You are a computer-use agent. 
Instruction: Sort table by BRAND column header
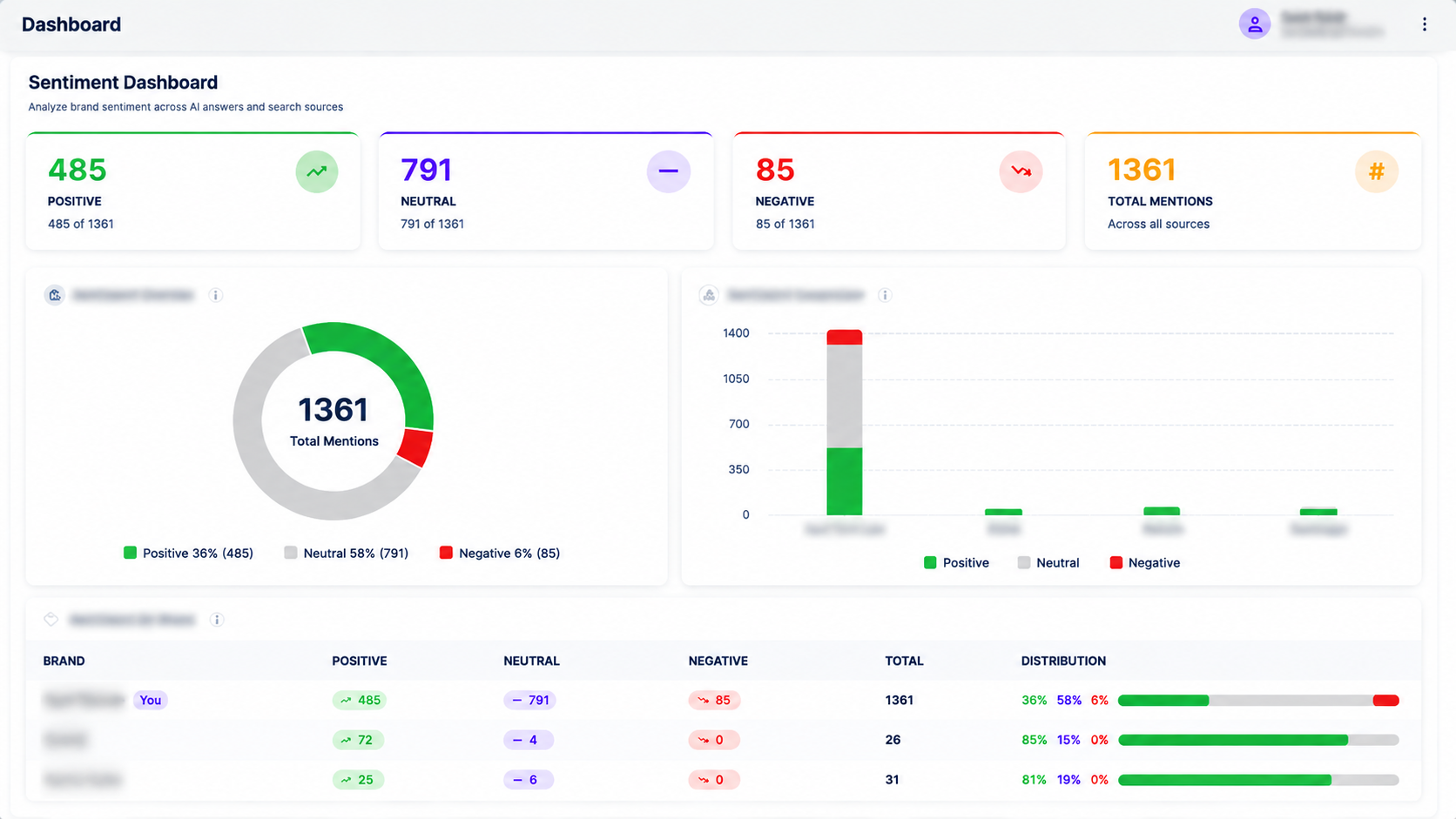click(x=64, y=661)
